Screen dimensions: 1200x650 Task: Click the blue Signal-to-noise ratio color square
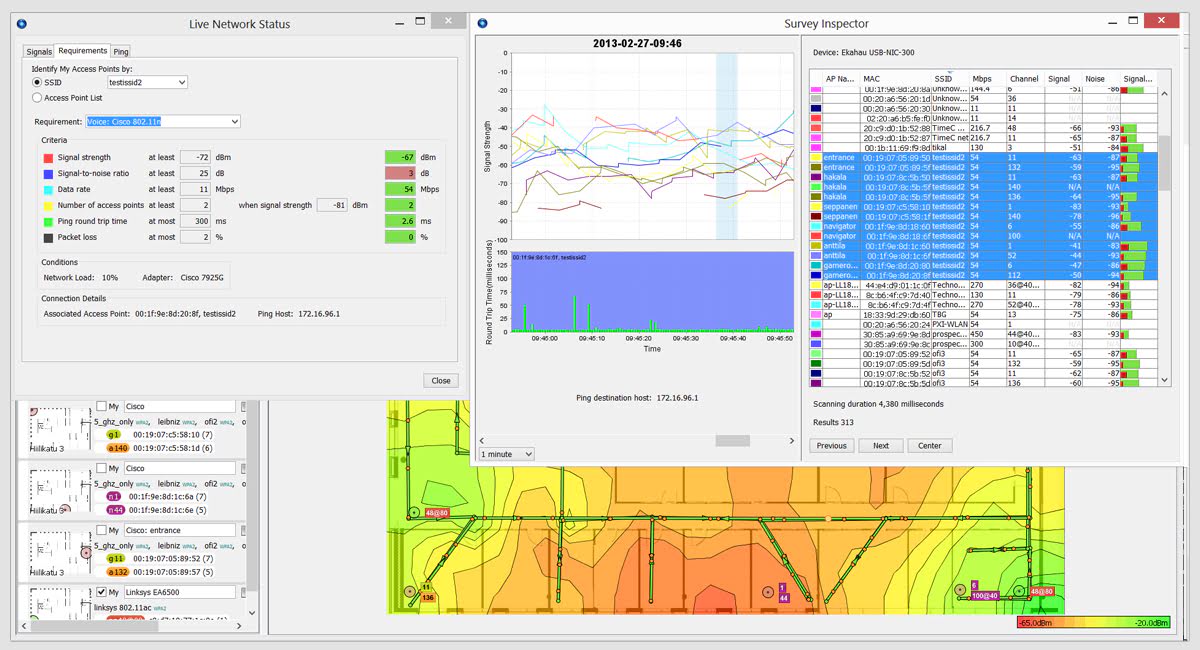coord(48,174)
